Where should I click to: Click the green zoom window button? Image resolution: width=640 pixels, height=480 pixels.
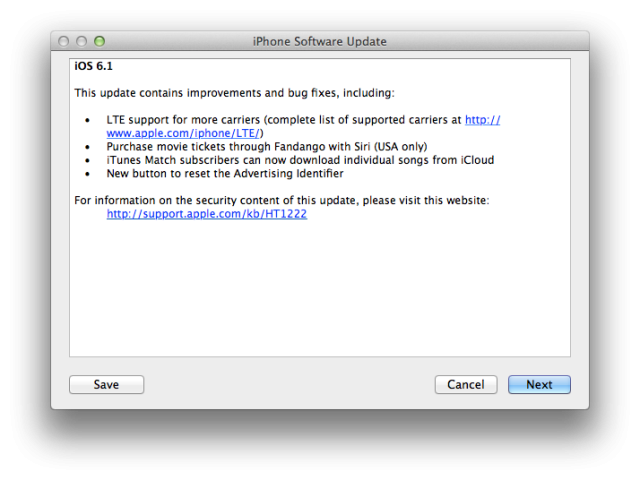click(100, 41)
